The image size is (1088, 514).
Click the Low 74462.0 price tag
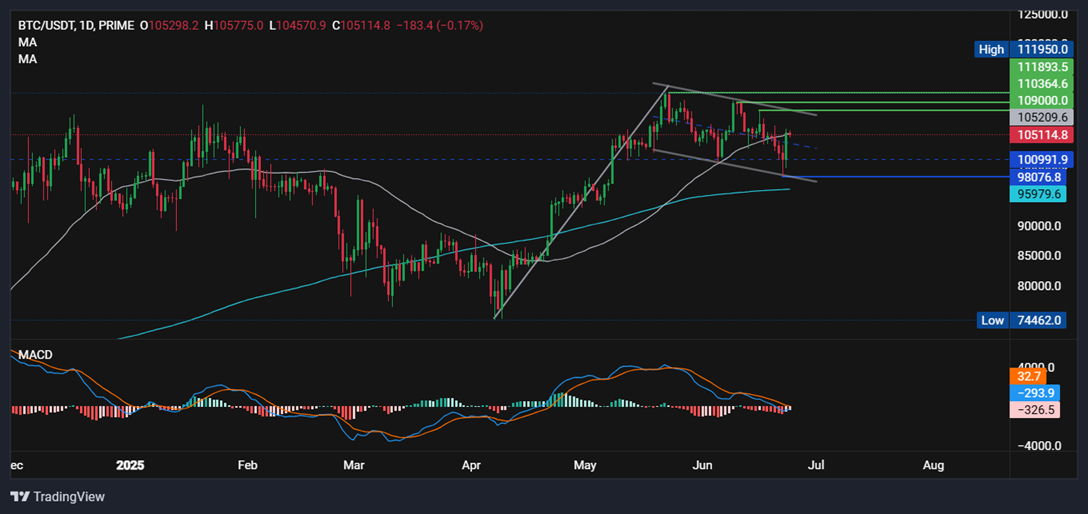pos(1022,320)
